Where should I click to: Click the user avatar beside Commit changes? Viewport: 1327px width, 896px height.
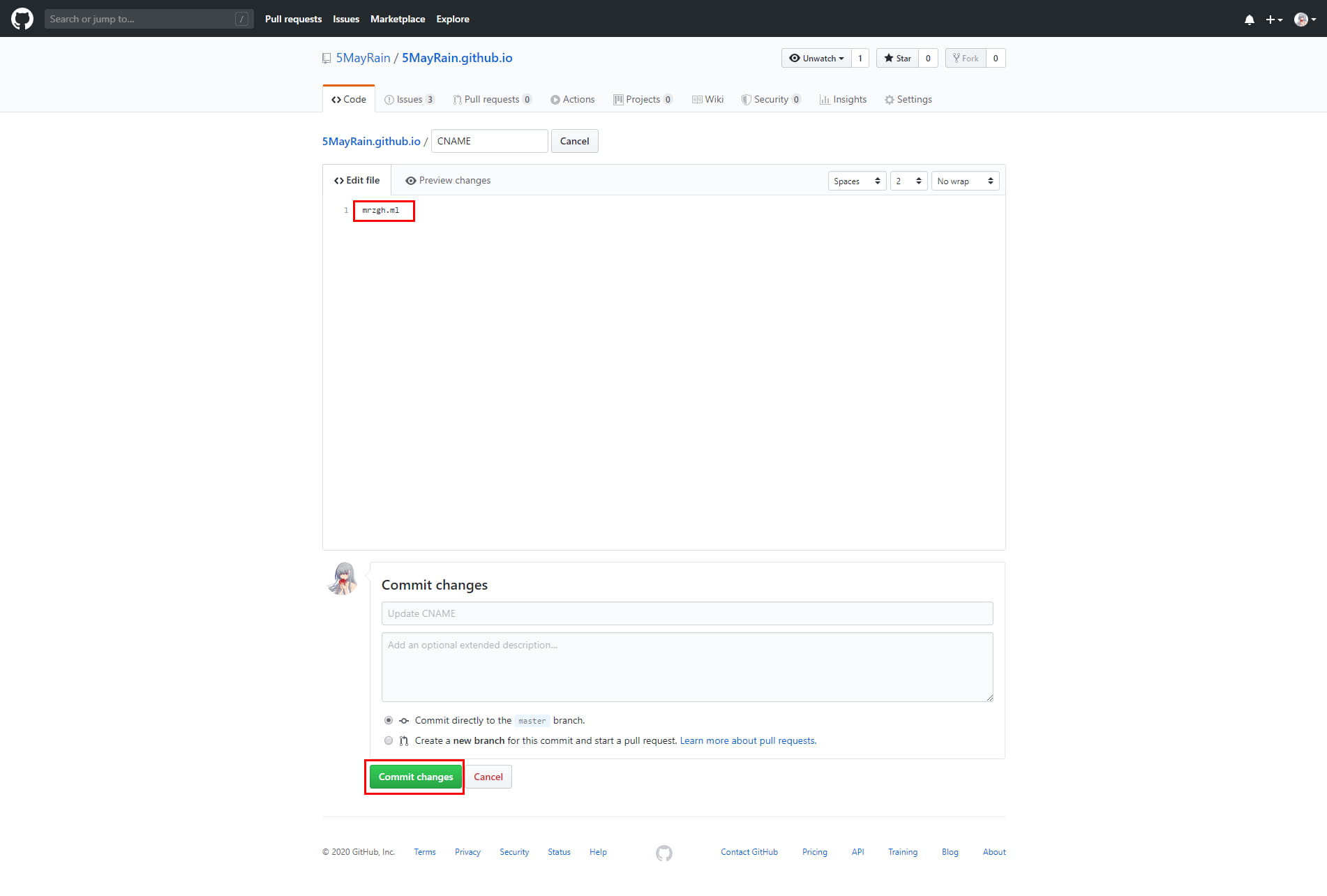click(343, 578)
